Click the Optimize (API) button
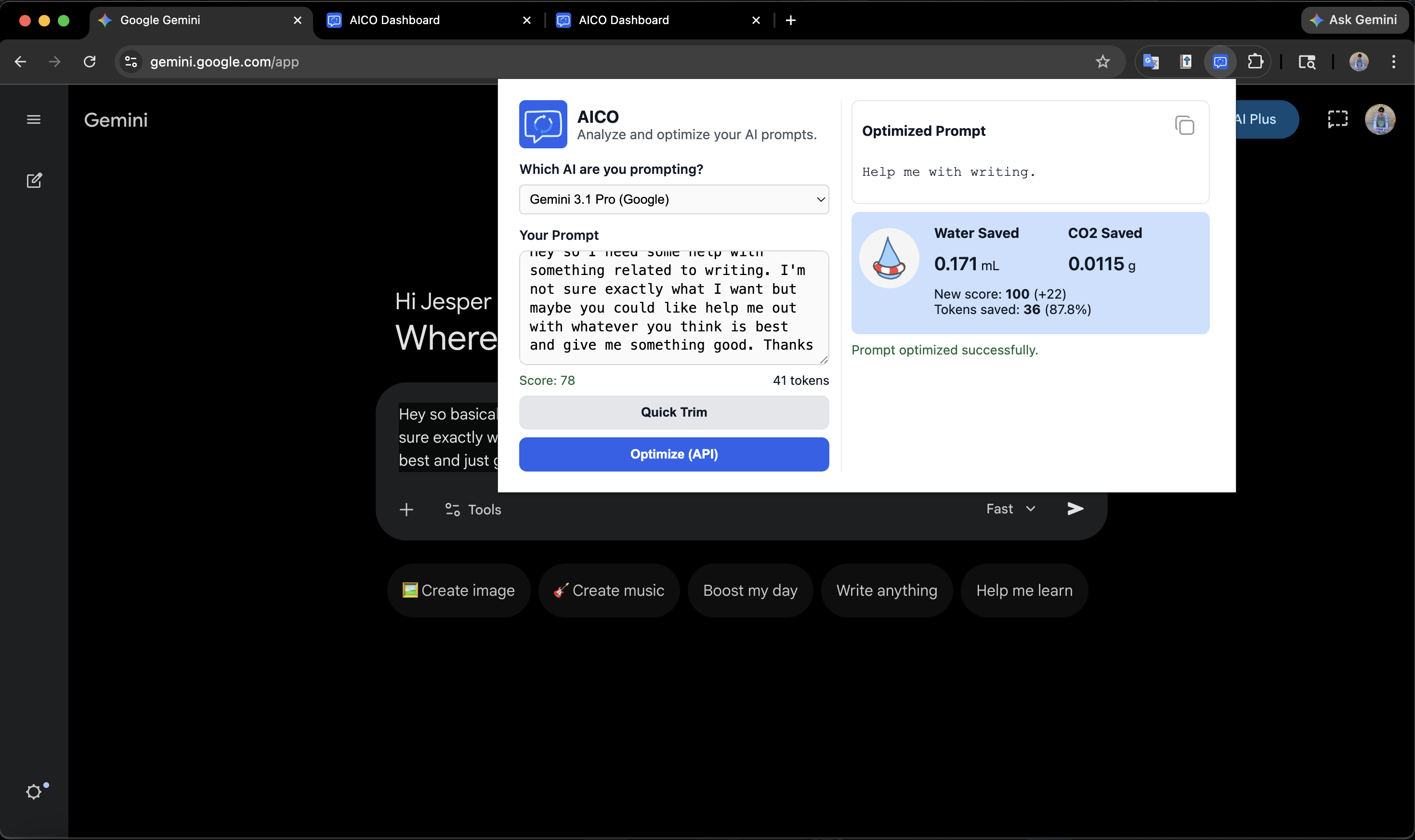Image resolution: width=1415 pixels, height=840 pixels. coord(673,454)
